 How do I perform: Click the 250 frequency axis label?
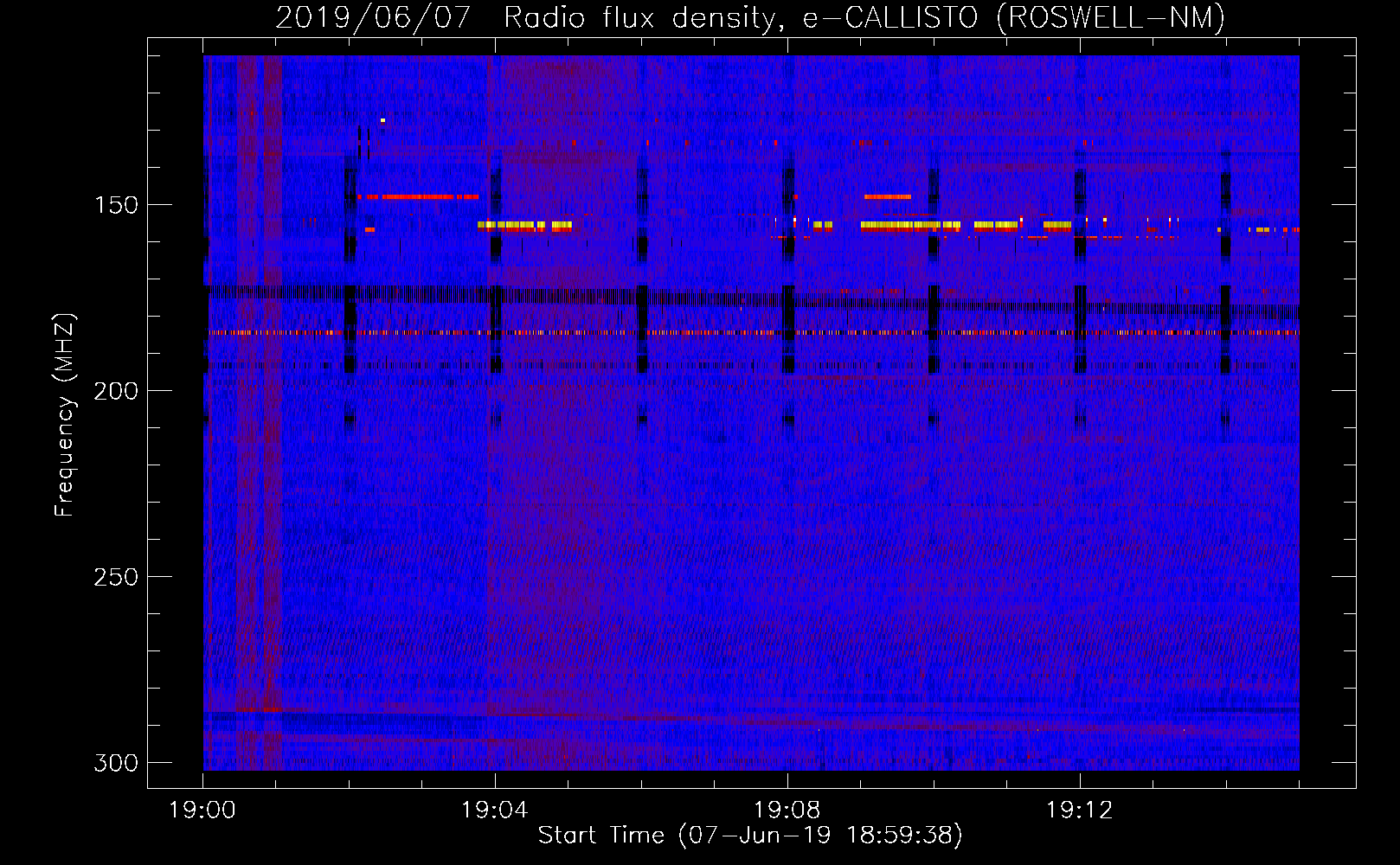(116, 577)
